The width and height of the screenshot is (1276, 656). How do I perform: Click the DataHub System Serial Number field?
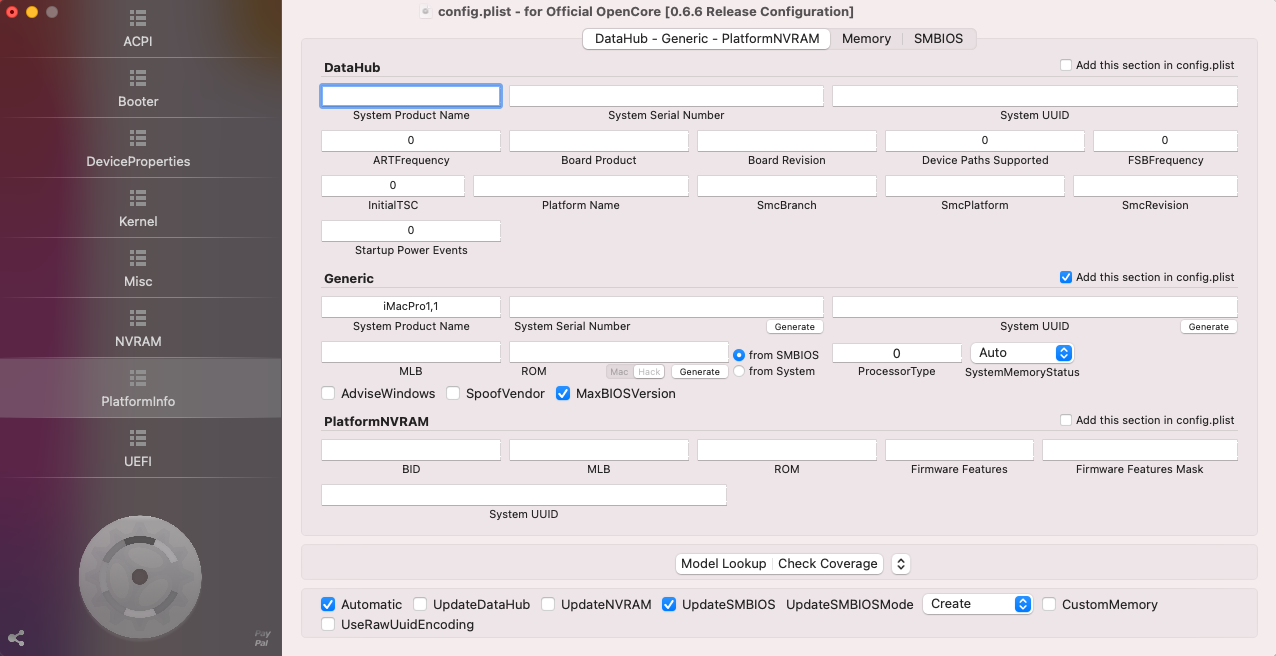pyautogui.click(x=666, y=96)
